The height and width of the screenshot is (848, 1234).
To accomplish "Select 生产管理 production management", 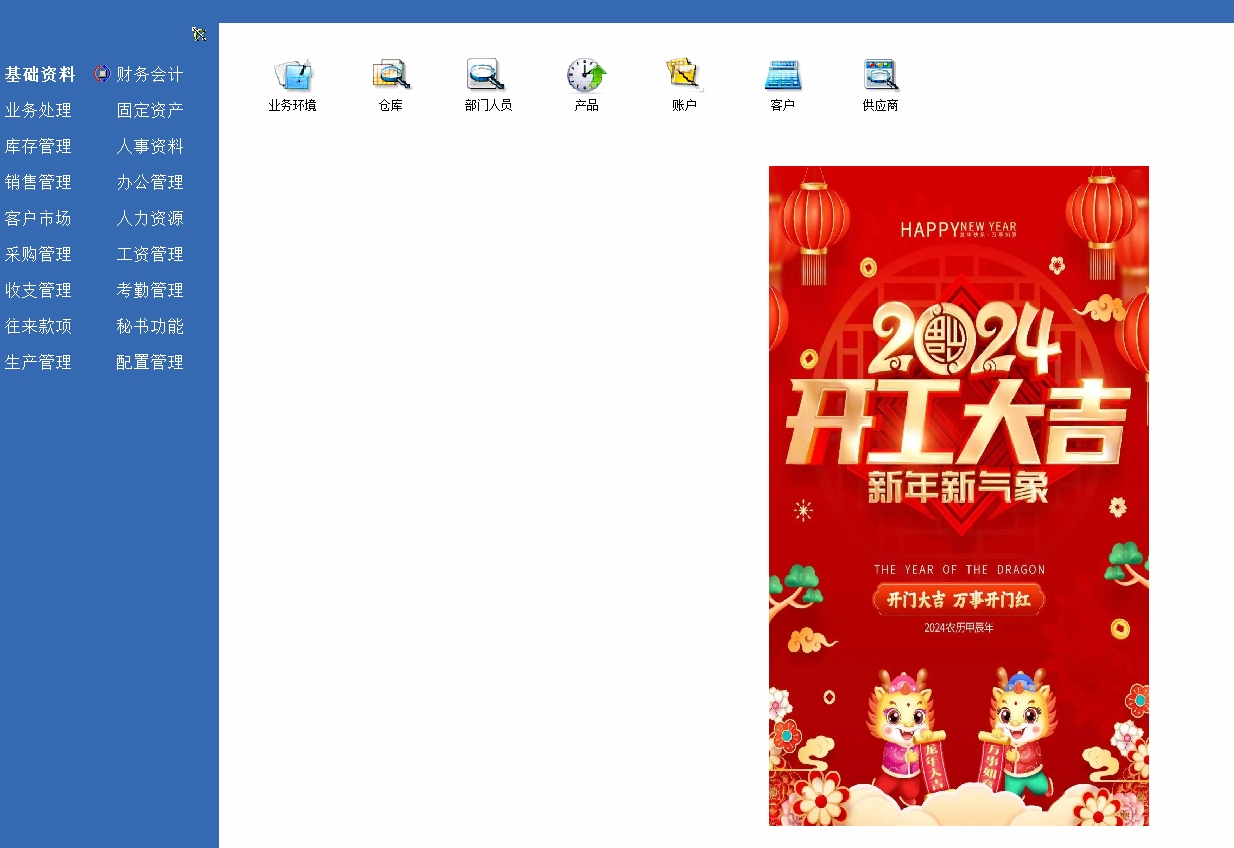I will pyautogui.click(x=38, y=363).
